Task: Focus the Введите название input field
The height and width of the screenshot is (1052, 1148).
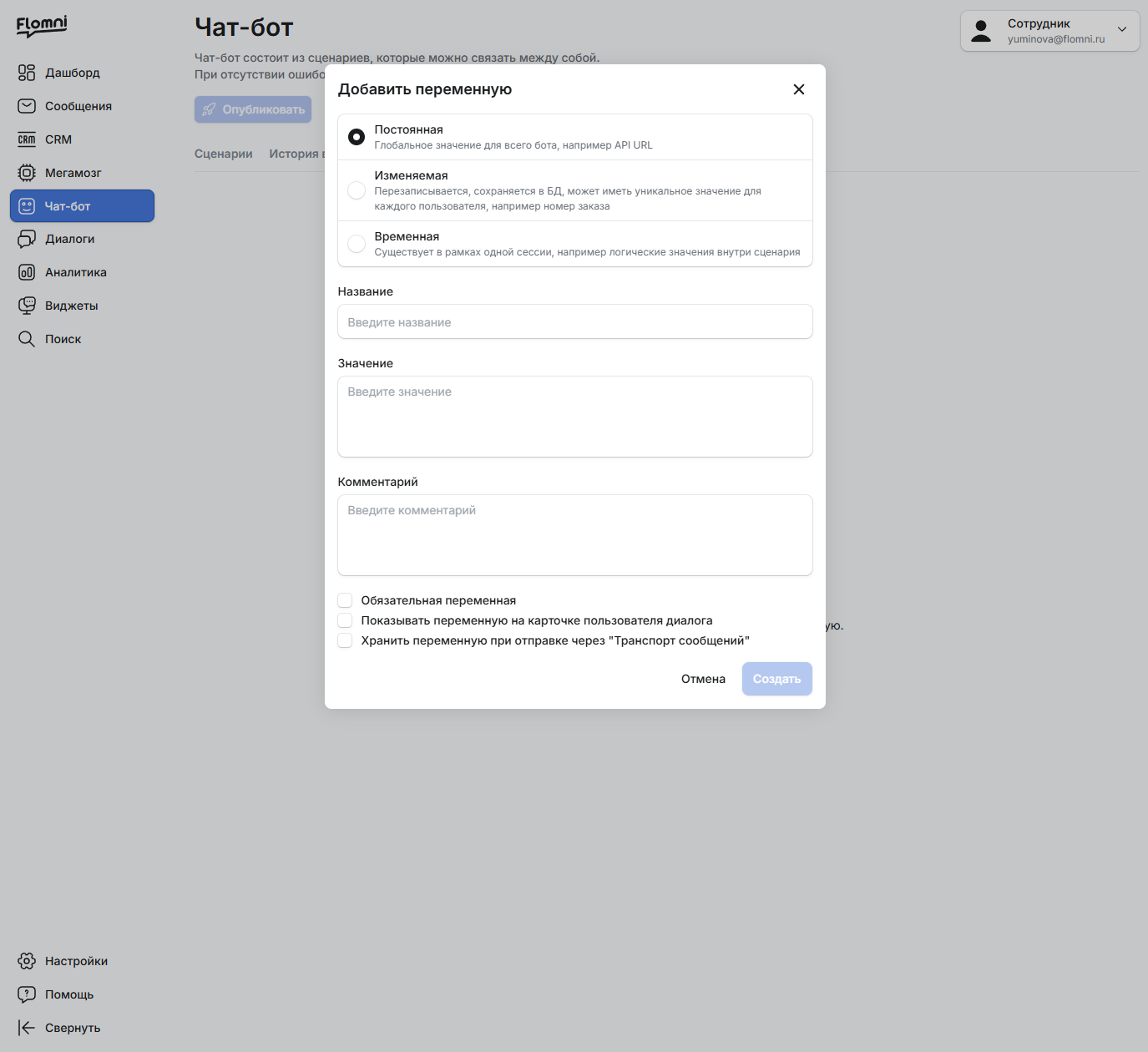Action: (575, 321)
